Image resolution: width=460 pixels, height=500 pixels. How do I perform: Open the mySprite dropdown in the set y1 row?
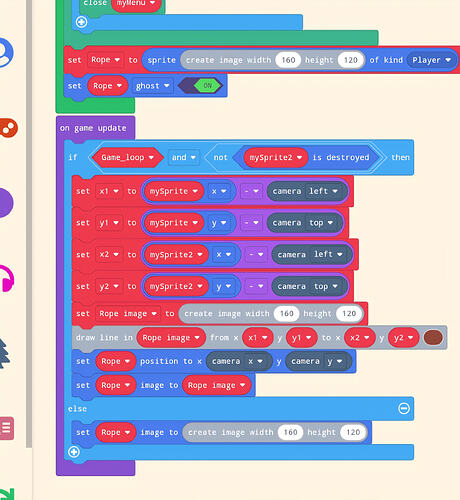pos(174,223)
